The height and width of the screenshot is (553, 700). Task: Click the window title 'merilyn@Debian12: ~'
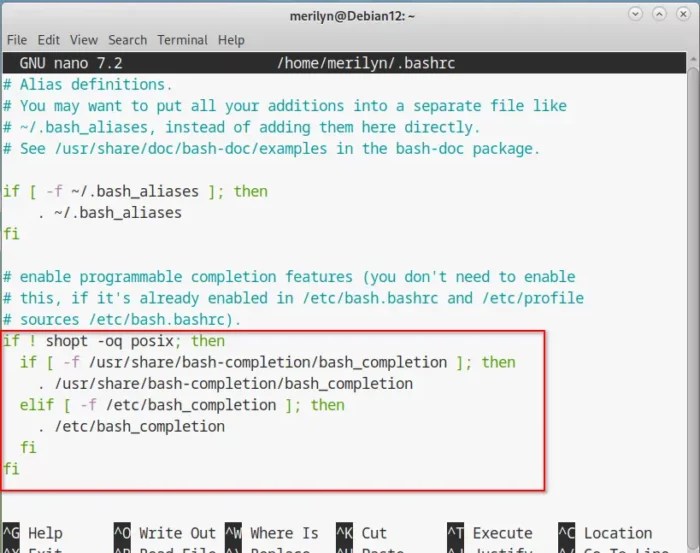point(352,17)
